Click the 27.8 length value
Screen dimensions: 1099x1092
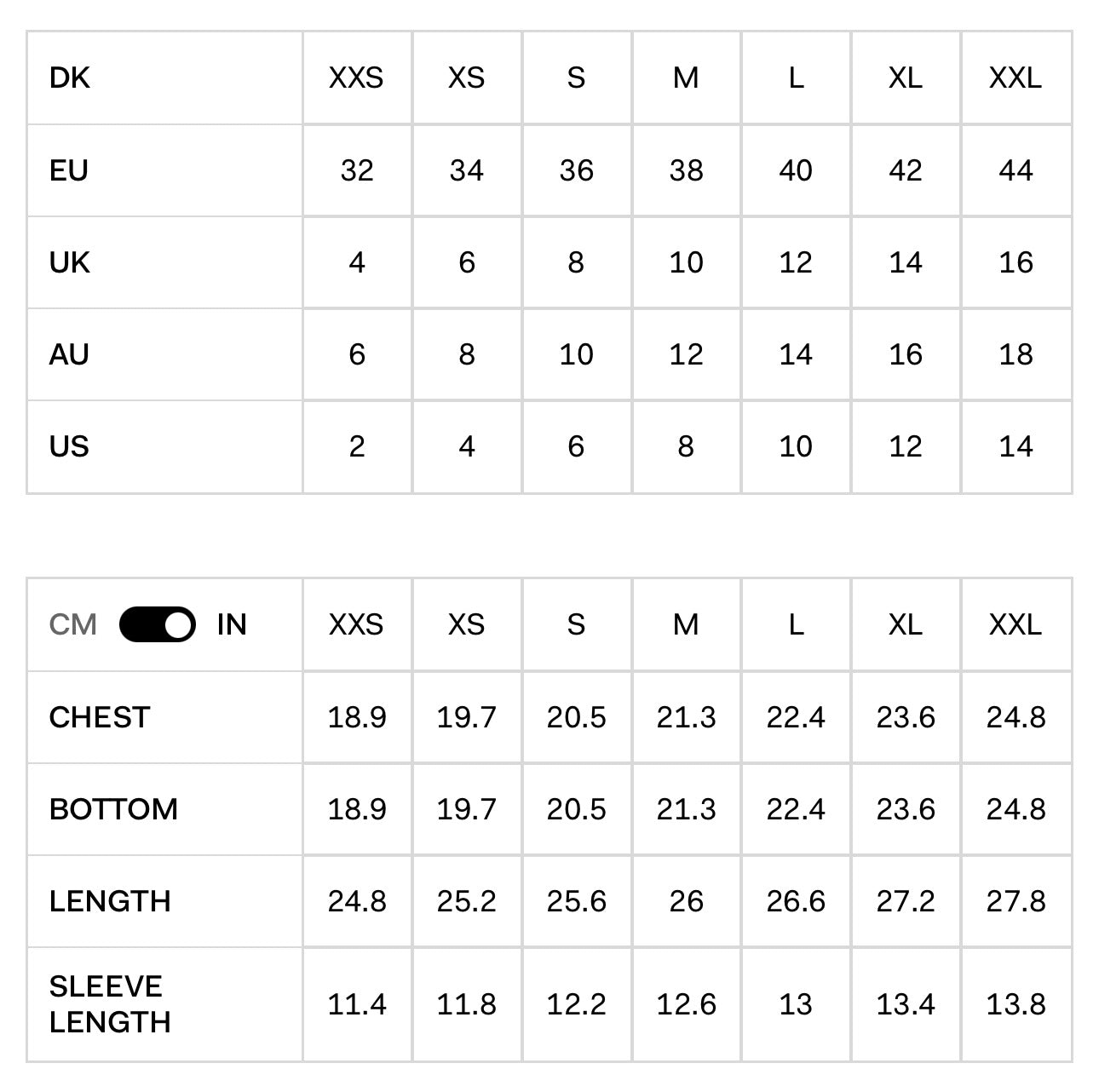(1016, 901)
